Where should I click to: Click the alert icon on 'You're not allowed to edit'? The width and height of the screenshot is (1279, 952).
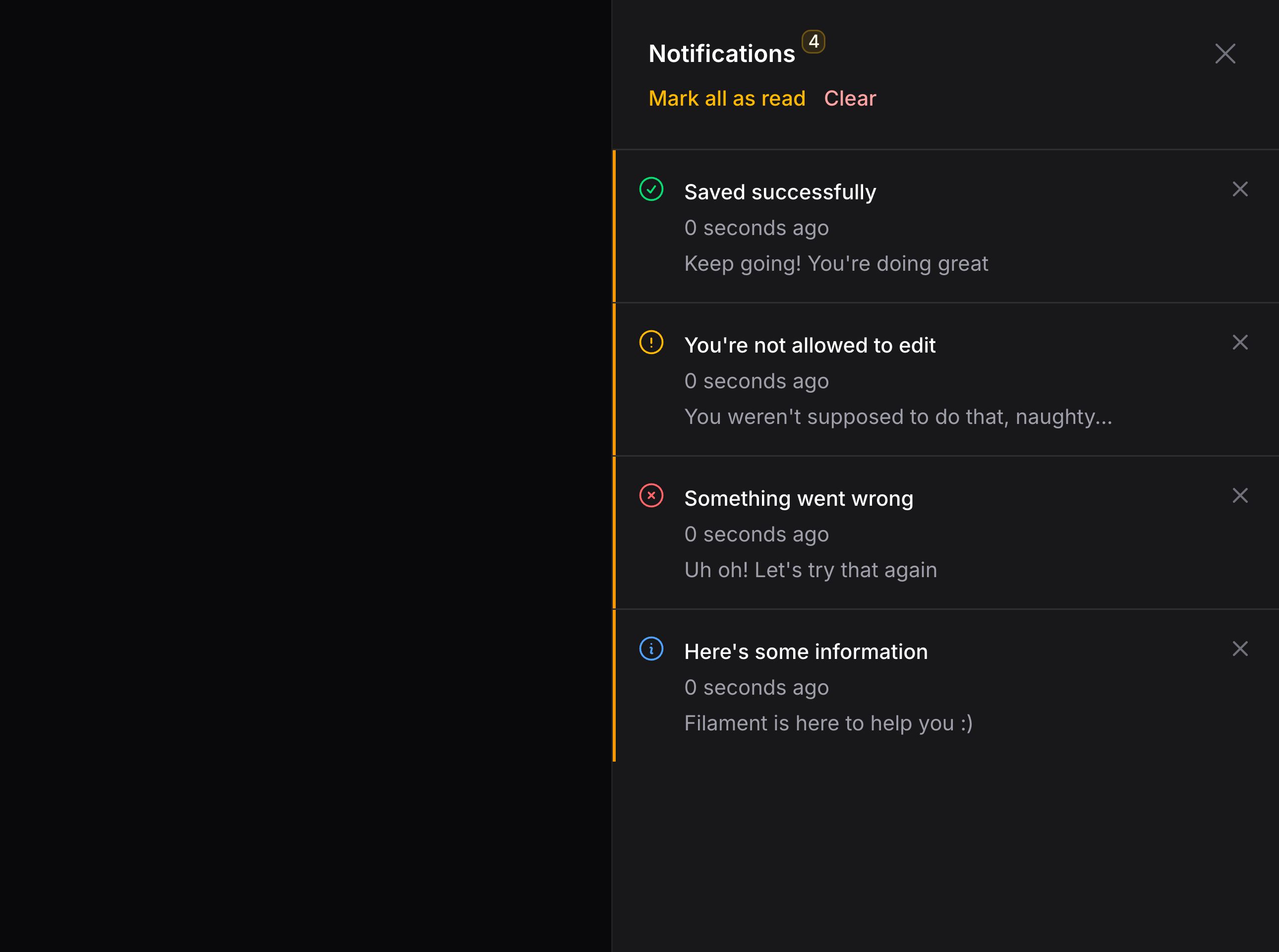(651, 342)
